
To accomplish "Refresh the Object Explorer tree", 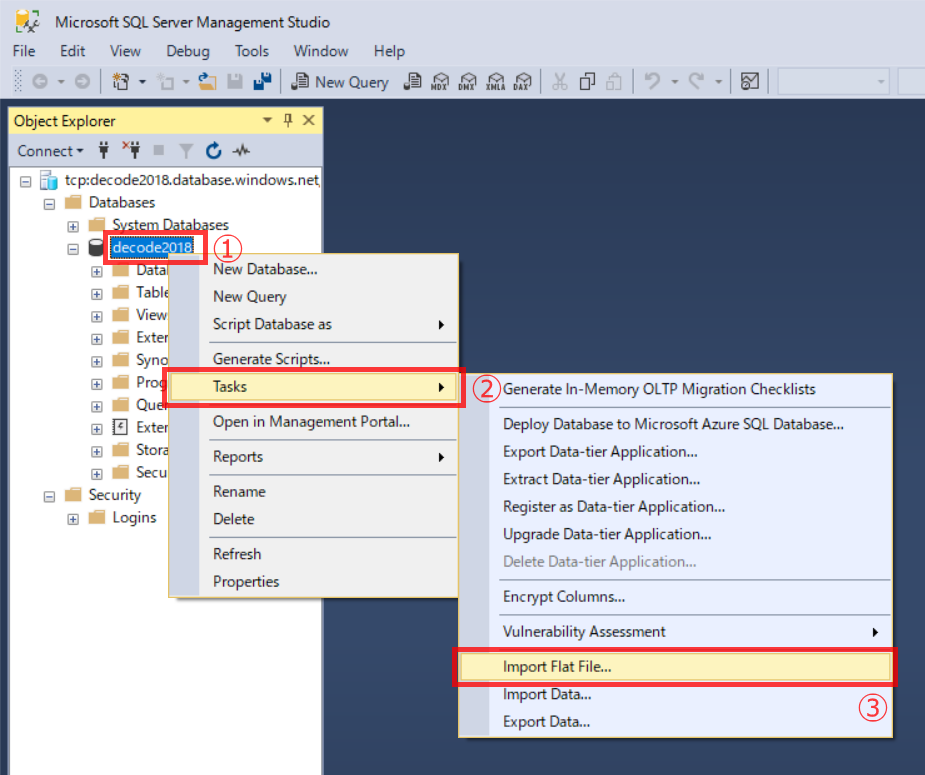I will coord(214,150).
